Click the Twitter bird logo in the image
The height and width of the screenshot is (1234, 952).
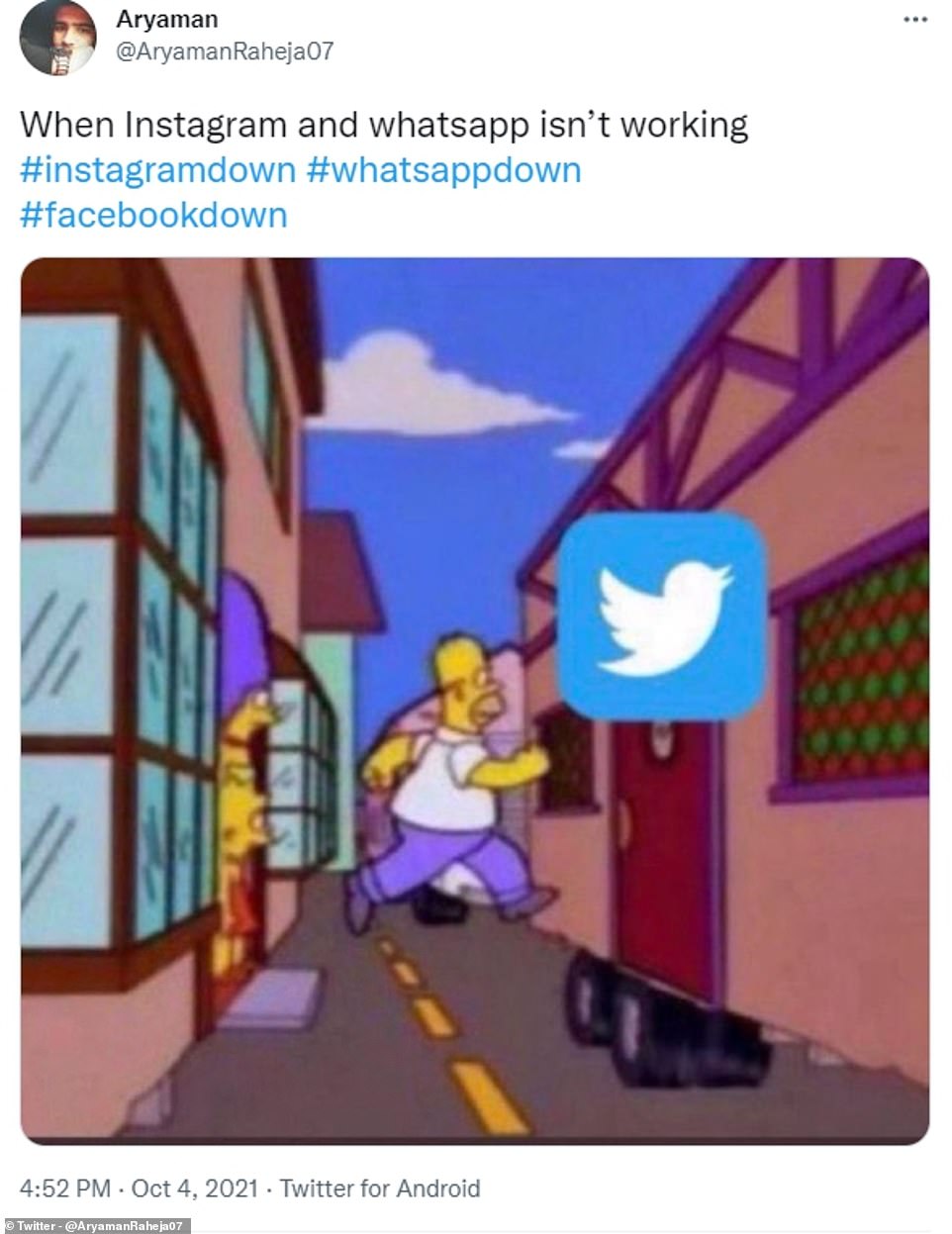[x=662, y=616]
